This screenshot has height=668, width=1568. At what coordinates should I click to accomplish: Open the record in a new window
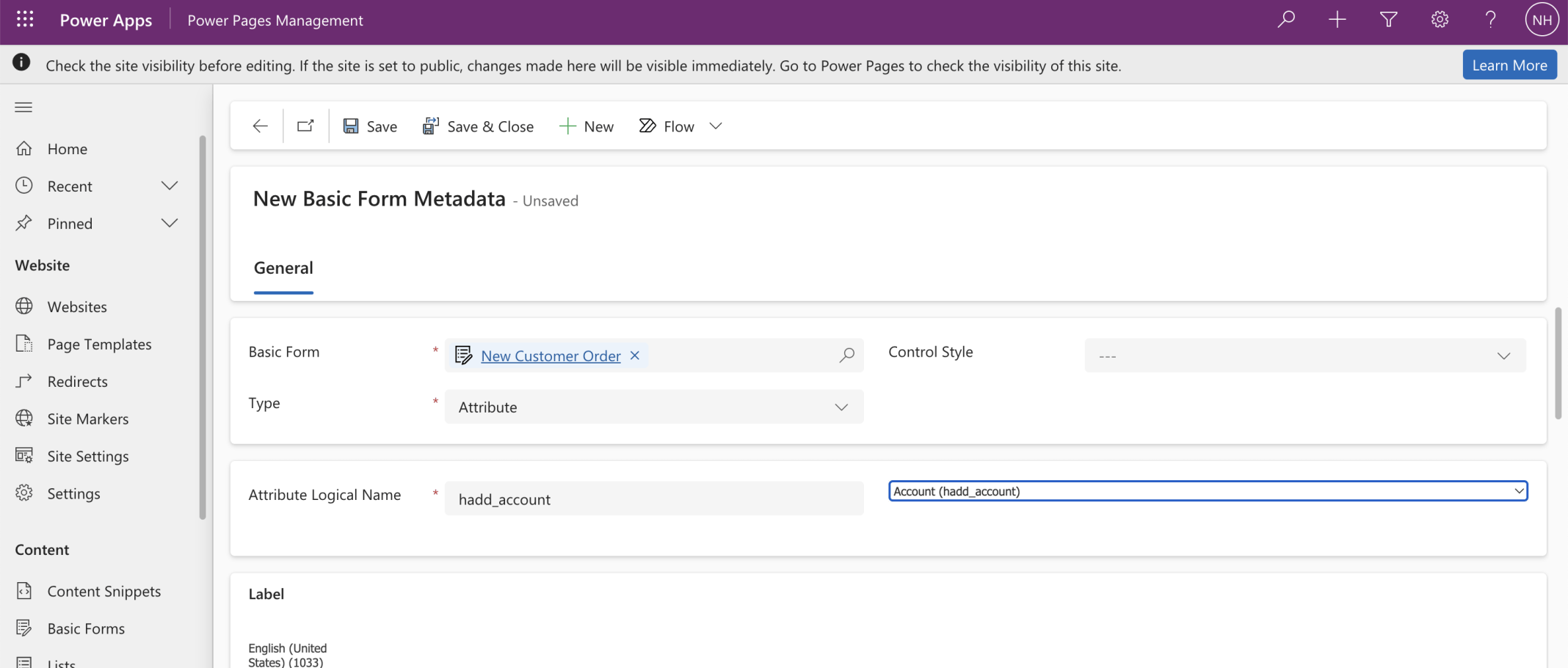coord(305,126)
